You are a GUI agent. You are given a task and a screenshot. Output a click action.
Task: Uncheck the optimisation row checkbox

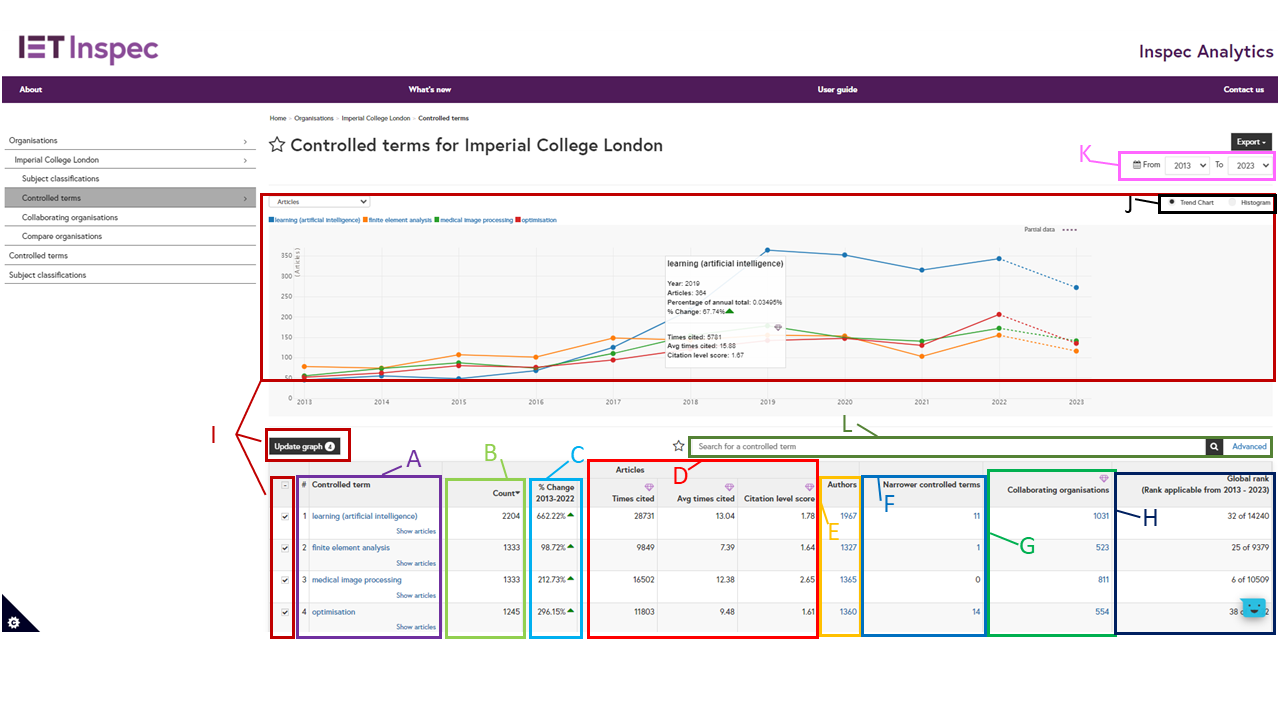click(x=285, y=612)
